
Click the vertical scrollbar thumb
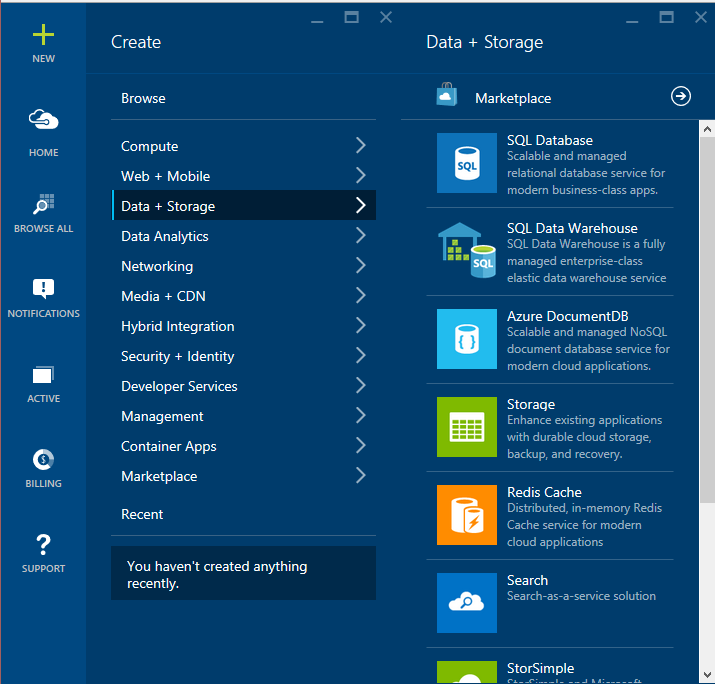[x=707, y=320]
